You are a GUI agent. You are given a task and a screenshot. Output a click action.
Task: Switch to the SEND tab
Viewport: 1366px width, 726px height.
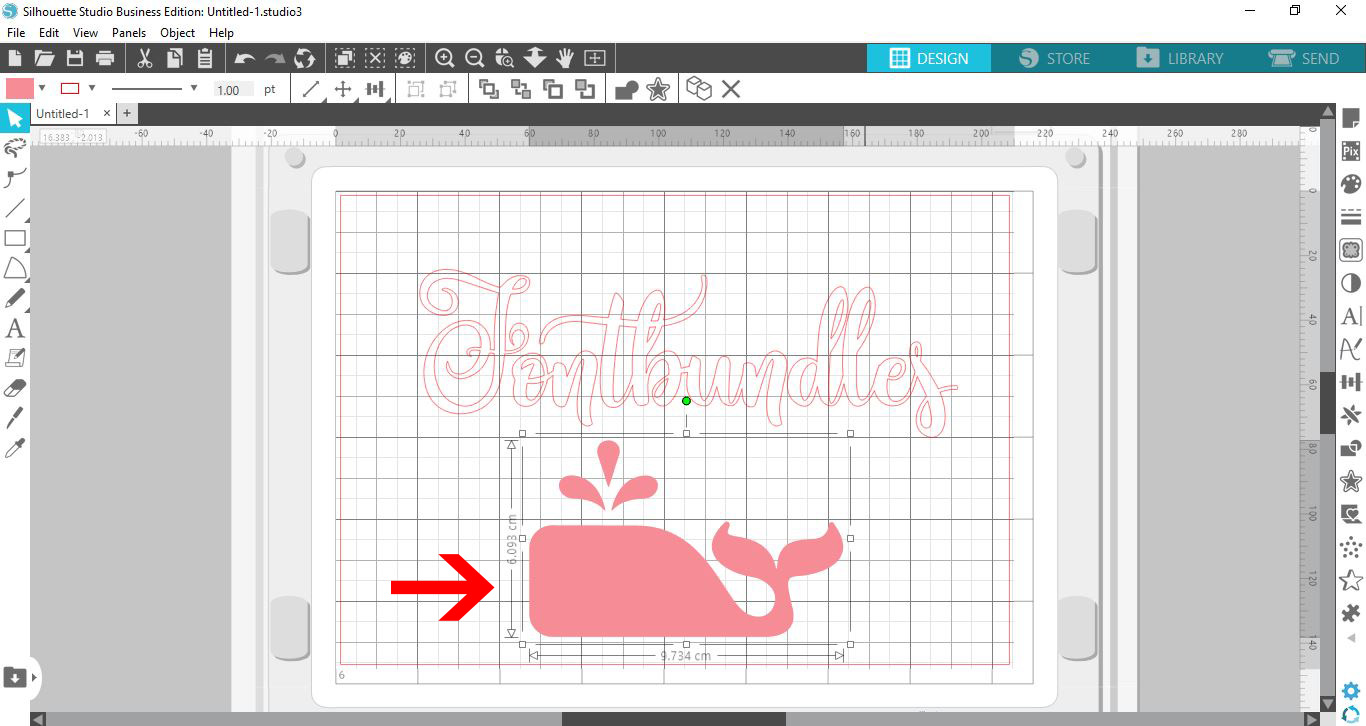[1304, 58]
